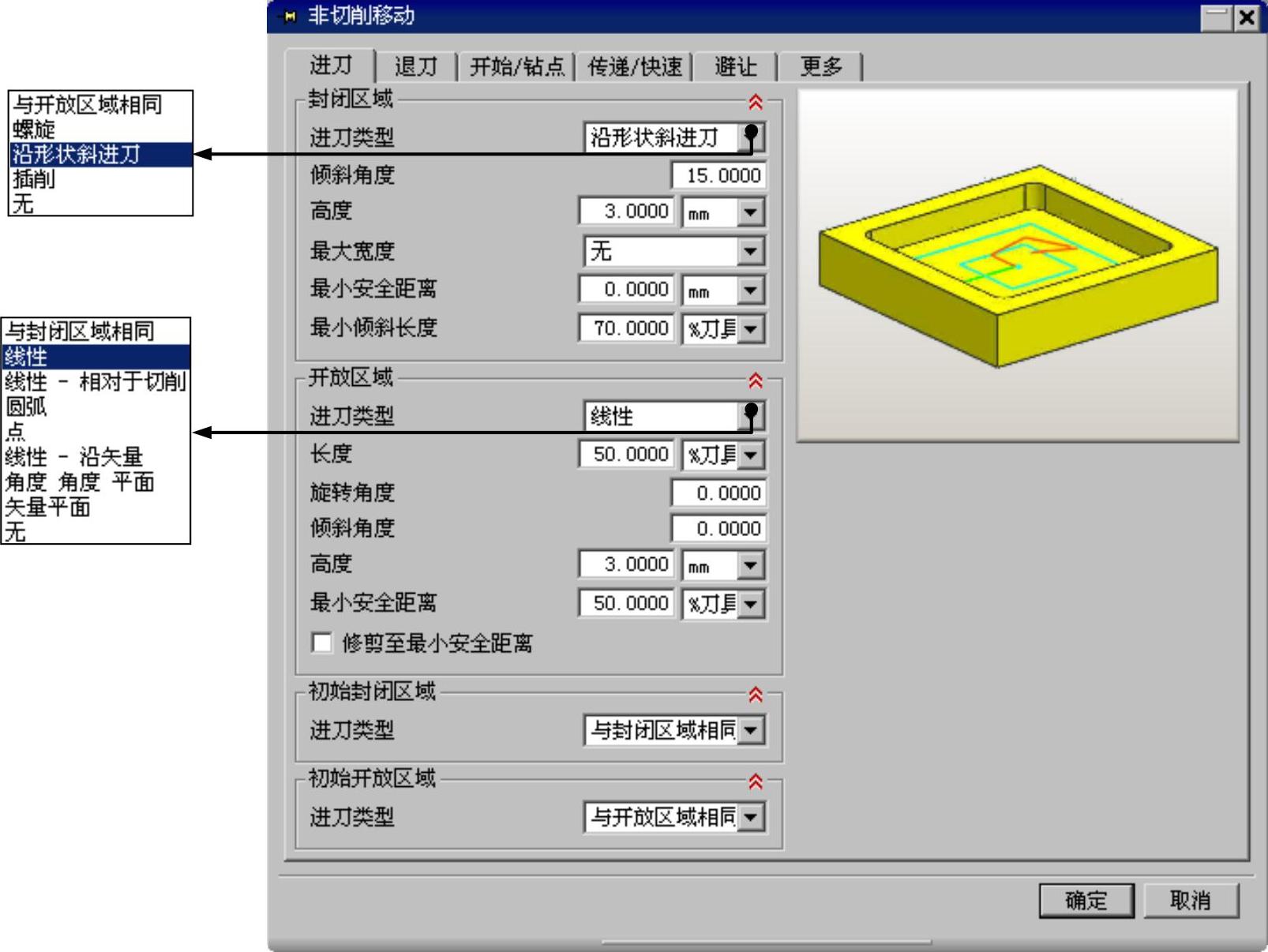This screenshot has width=1268, height=952.
Task: Click closed-area 最小安全距离 field 0.0000
Action: point(627,290)
